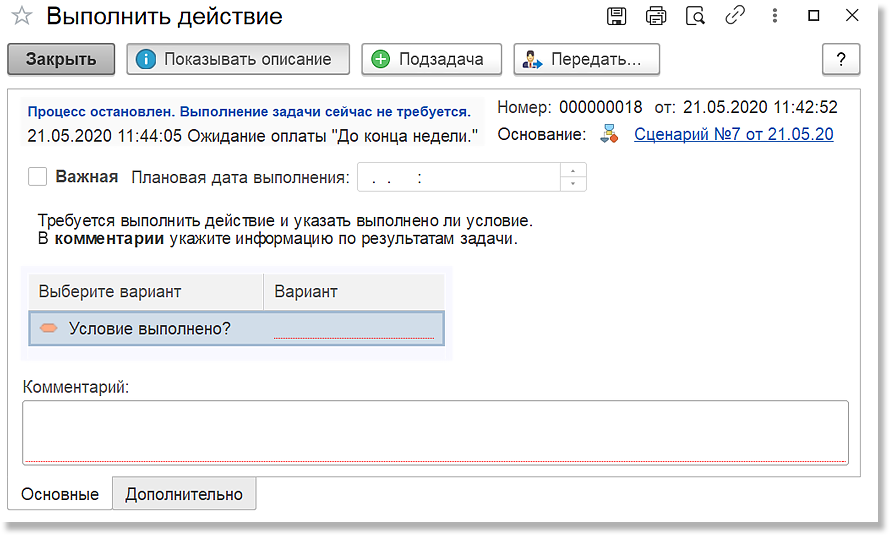This screenshot has width=892, height=538.
Task: Click the orange marker in Условие выполнено row
Action: (x=48, y=328)
